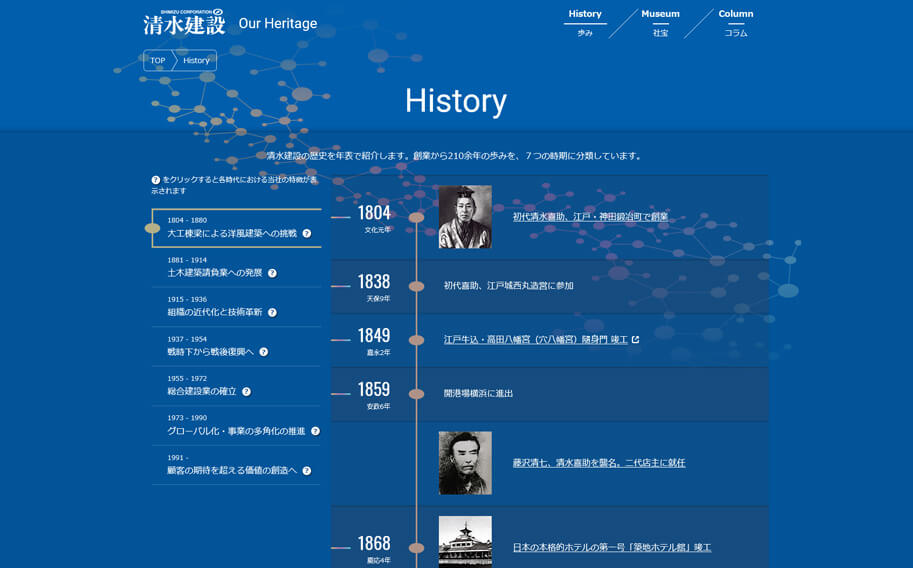
Task: Click the 1838 timeline dot marker
Action: point(416,286)
